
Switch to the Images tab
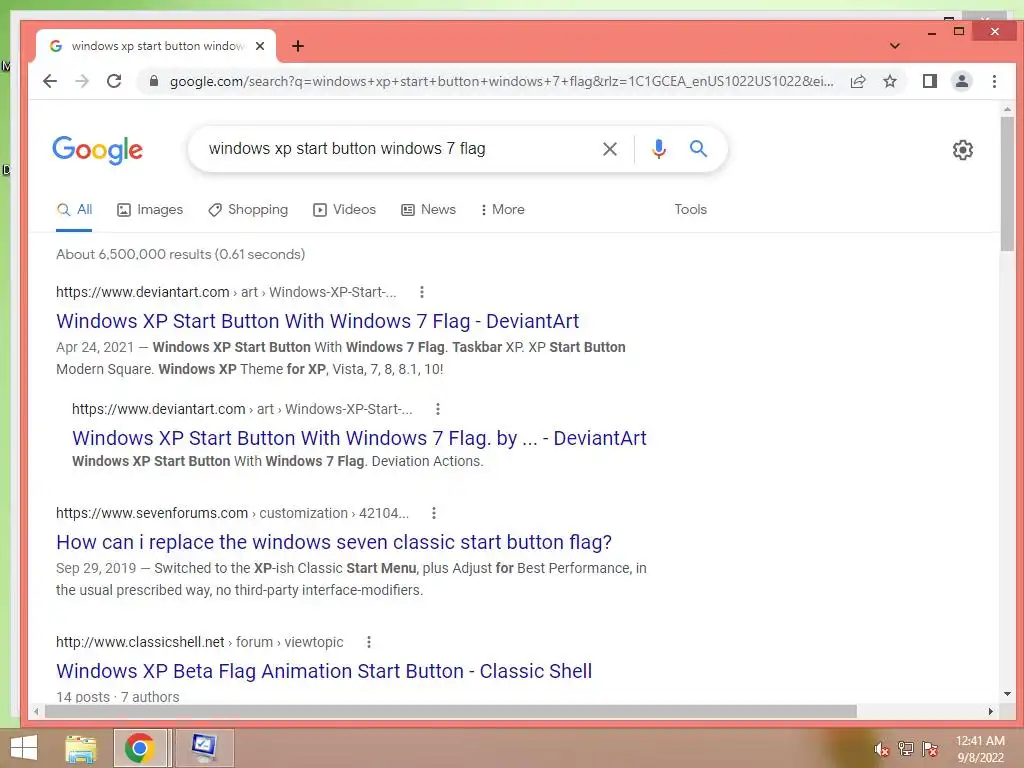pyautogui.click(x=150, y=210)
